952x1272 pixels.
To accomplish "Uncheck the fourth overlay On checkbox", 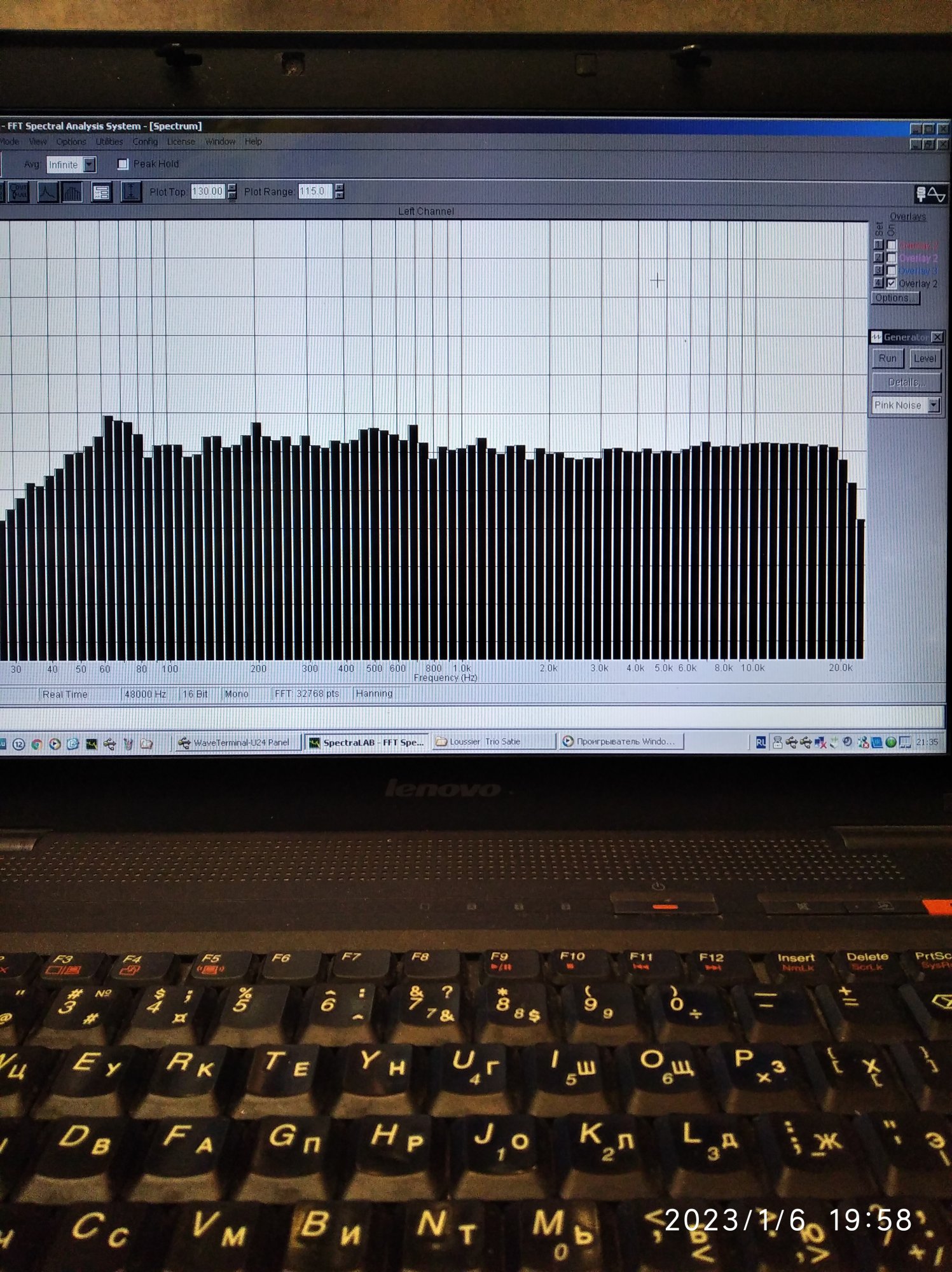I will click(x=892, y=283).
